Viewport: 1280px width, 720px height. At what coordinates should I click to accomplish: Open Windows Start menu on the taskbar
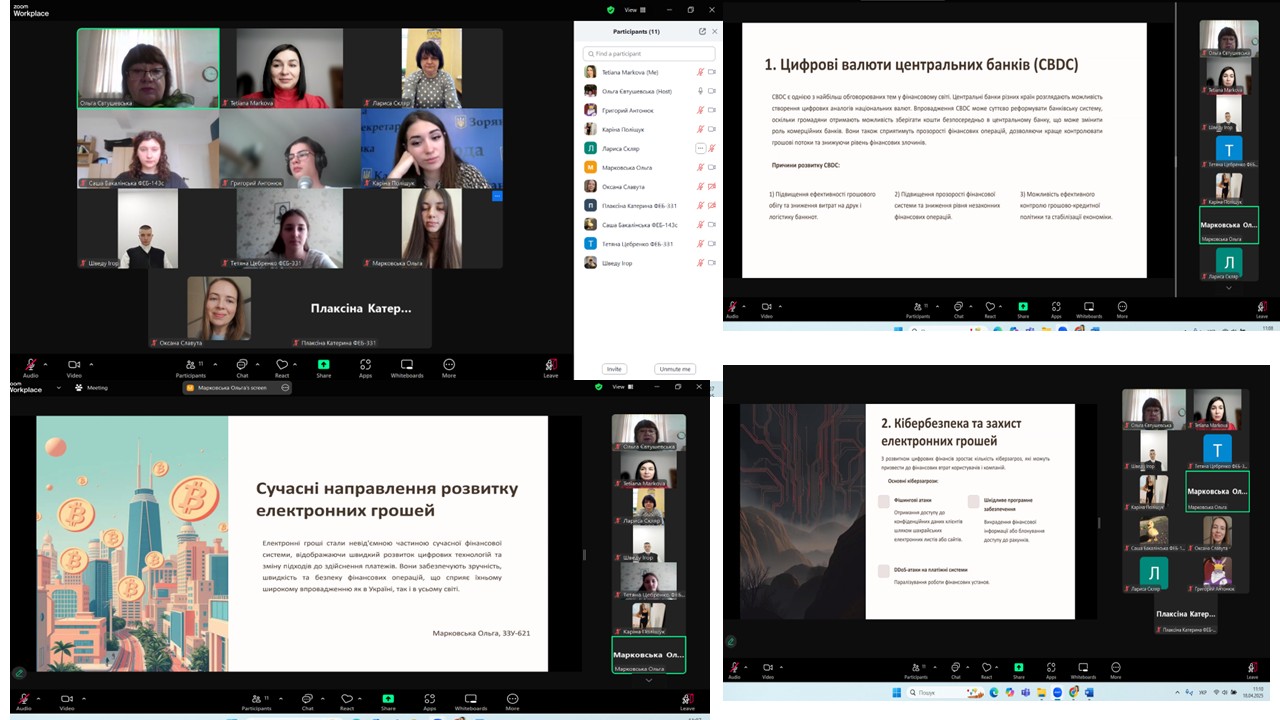(x=897, y=692)
